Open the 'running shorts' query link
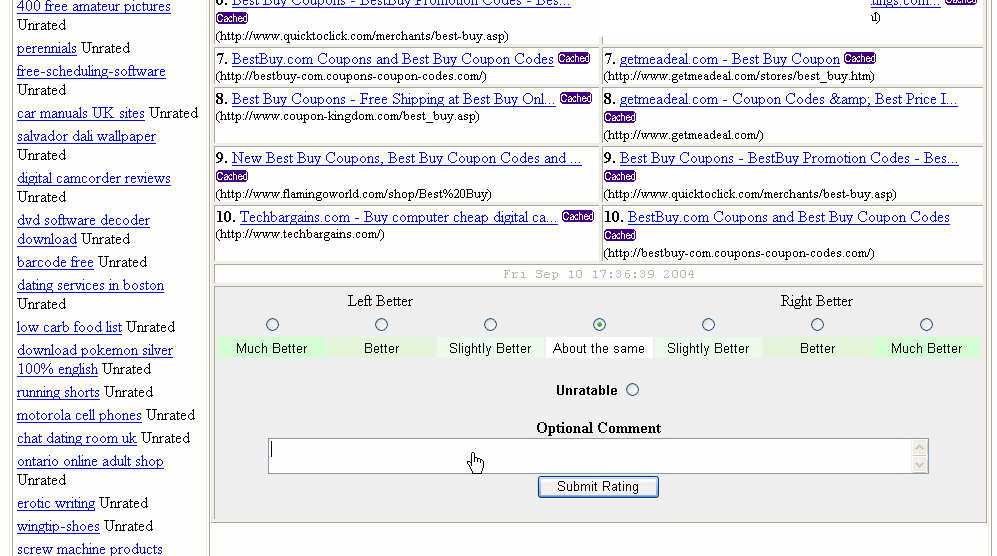This screenshot has width=997, height=556. pyautogui.click(x=58, y=392)
